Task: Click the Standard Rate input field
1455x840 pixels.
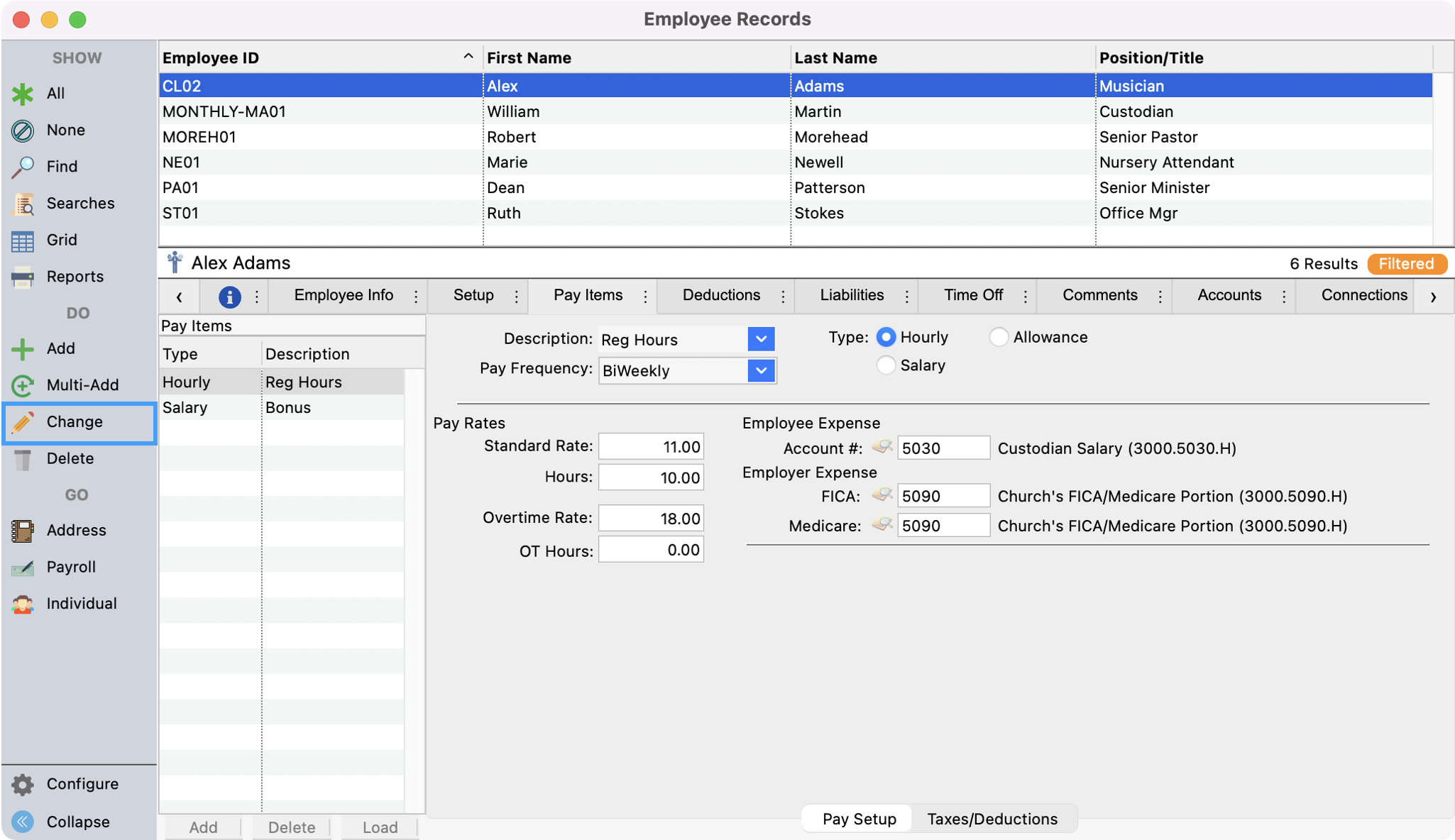Action: [651, 447]
